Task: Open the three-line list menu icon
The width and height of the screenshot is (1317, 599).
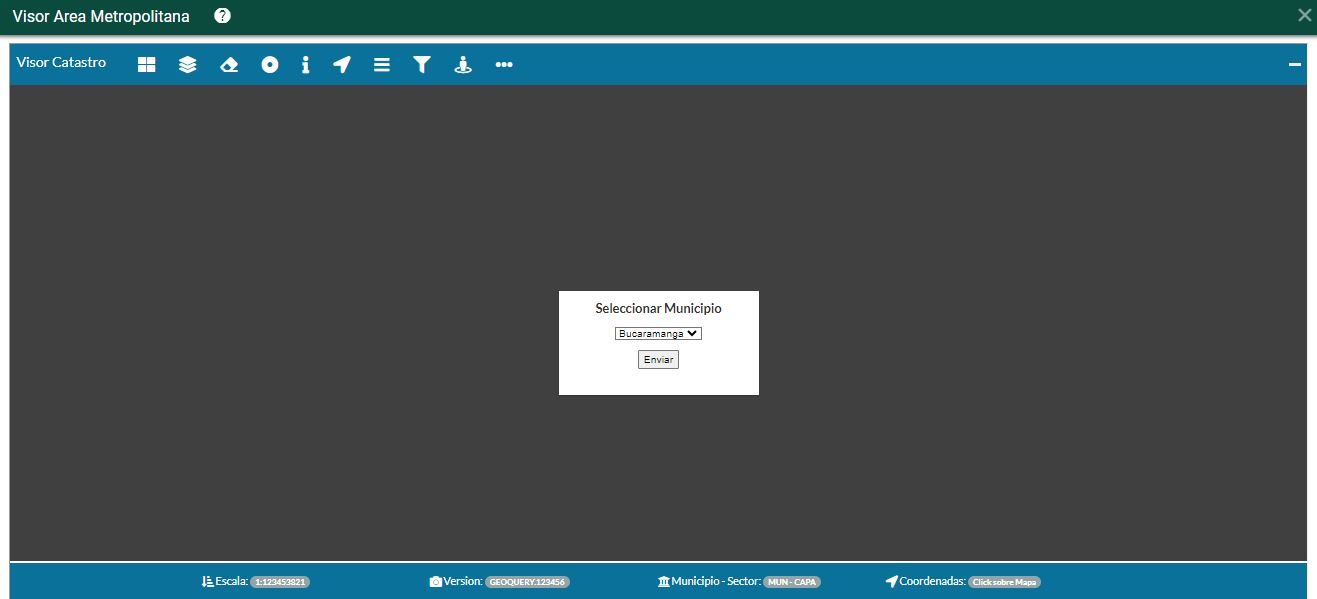Action: point(382,64)
